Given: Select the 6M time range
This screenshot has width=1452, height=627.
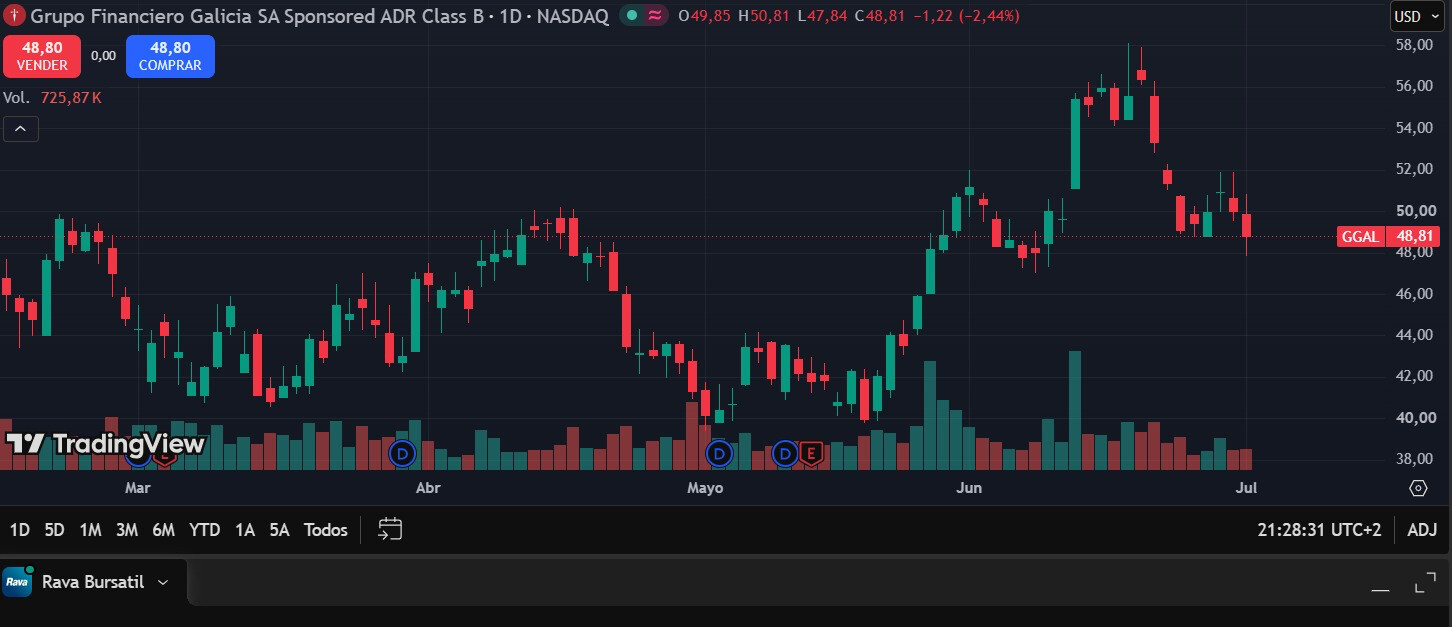Looking at the screenshot, I should tap(164, 530).
